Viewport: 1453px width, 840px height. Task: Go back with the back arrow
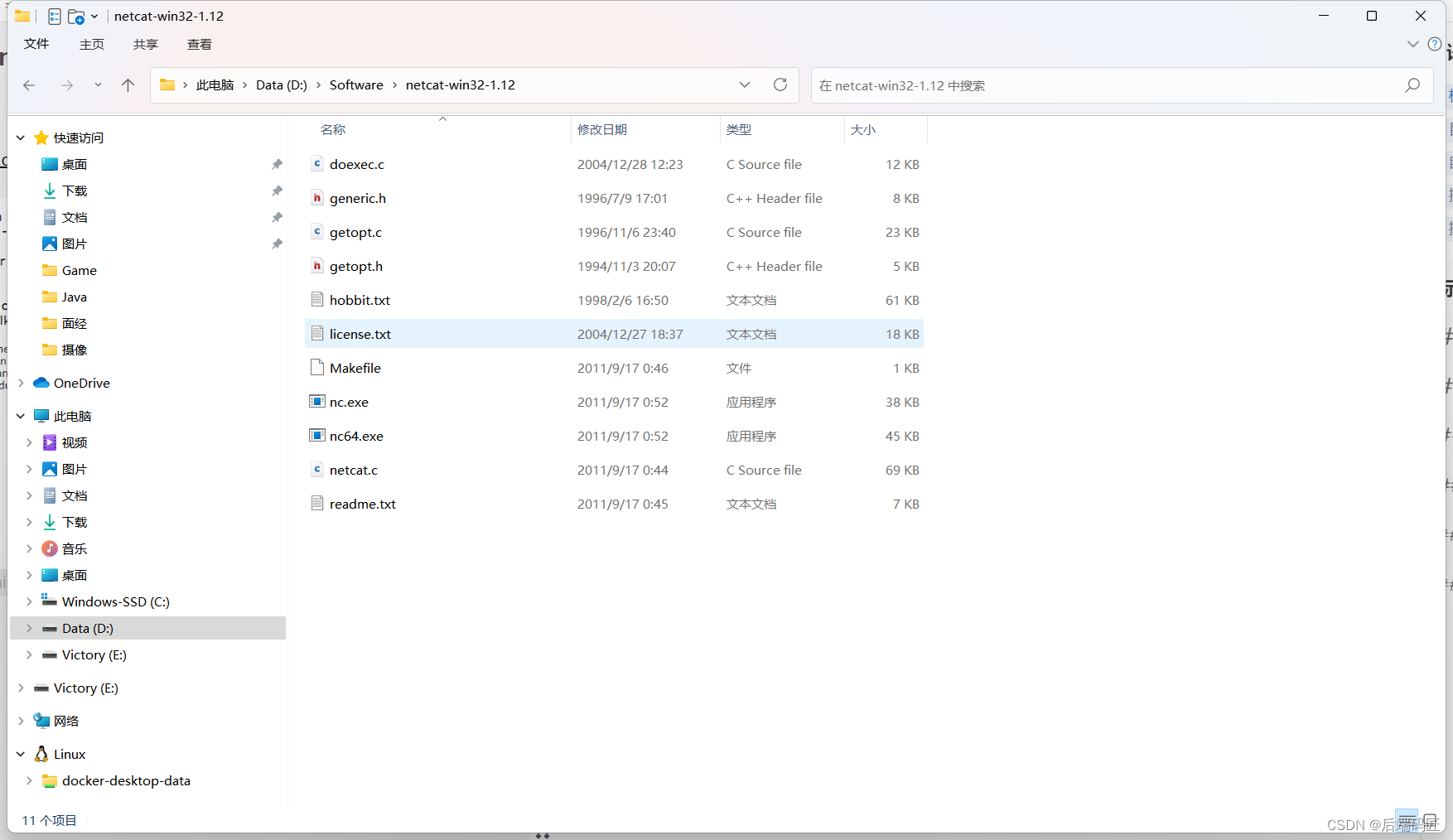[x=29, y=85]
